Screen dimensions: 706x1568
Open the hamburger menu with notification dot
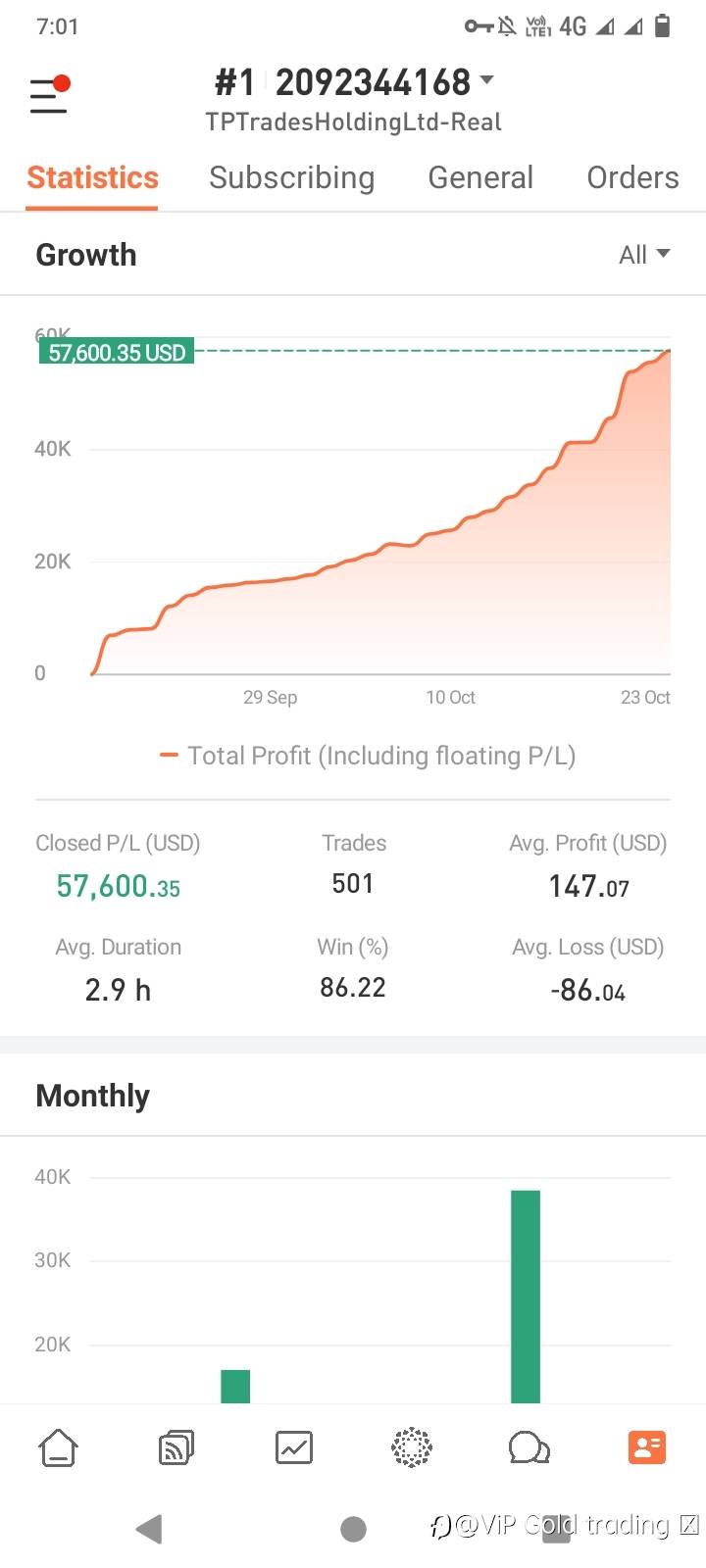pyautogui.click(x=49, y=95)
